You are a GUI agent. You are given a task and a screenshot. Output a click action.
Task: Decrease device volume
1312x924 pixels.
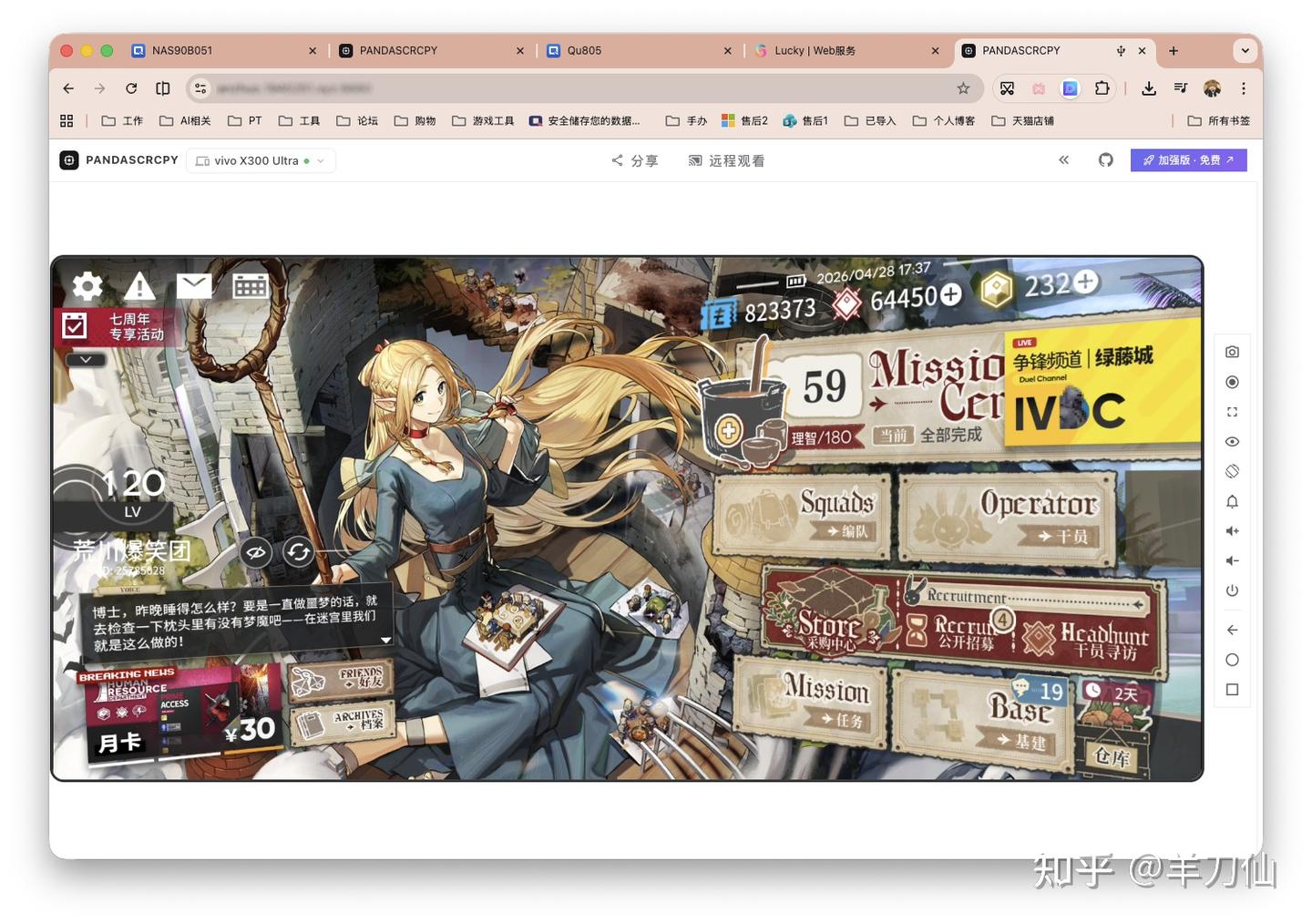coord(1232,560)
